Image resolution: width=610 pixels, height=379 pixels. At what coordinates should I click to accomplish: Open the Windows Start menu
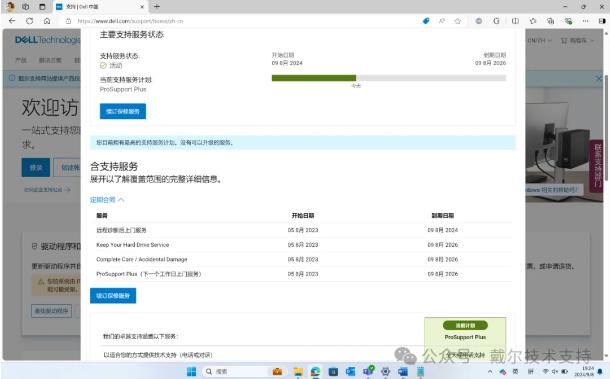click(191, 371)
